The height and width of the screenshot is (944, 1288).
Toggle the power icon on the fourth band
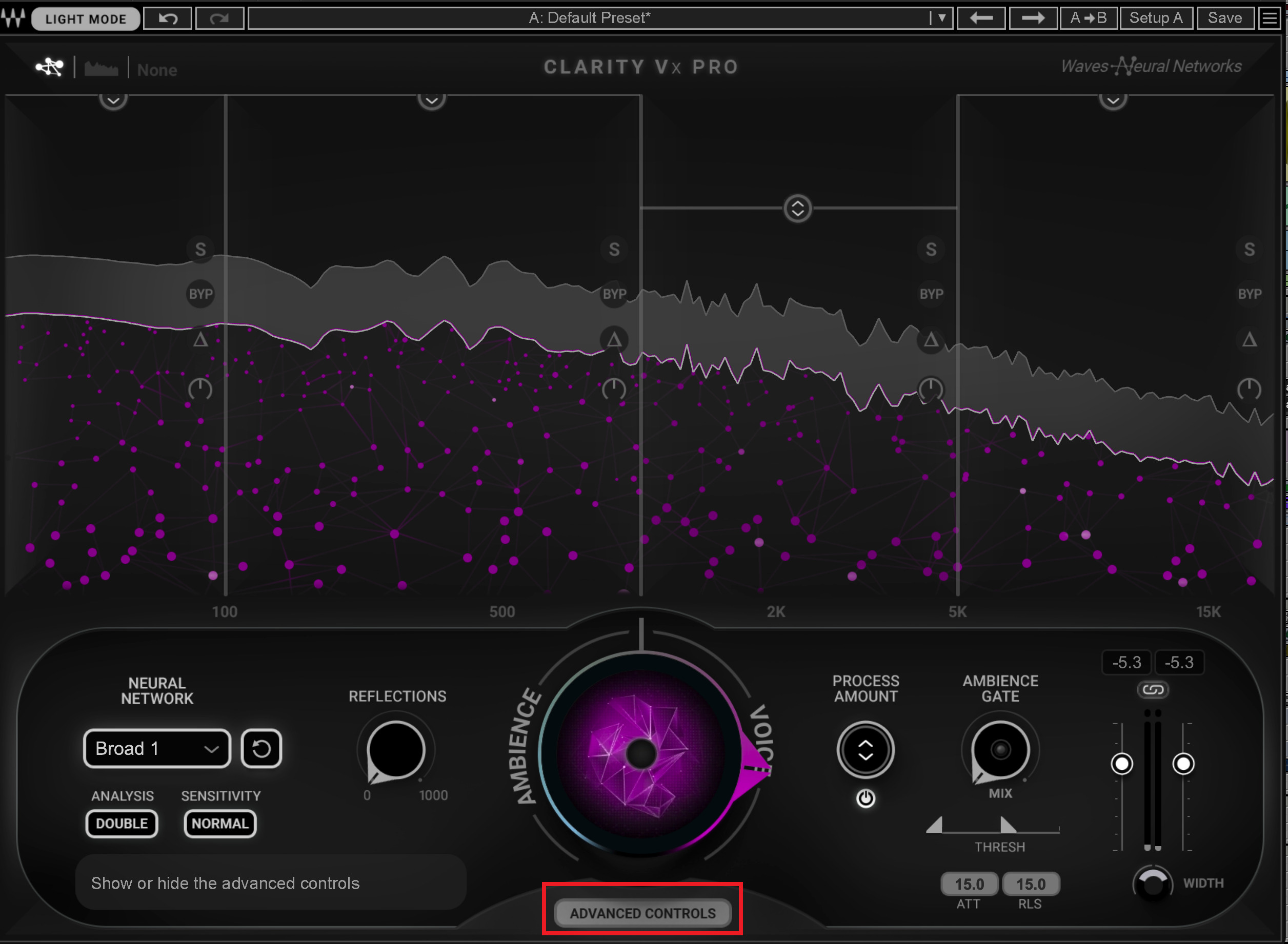click(x=1249, y=389)
